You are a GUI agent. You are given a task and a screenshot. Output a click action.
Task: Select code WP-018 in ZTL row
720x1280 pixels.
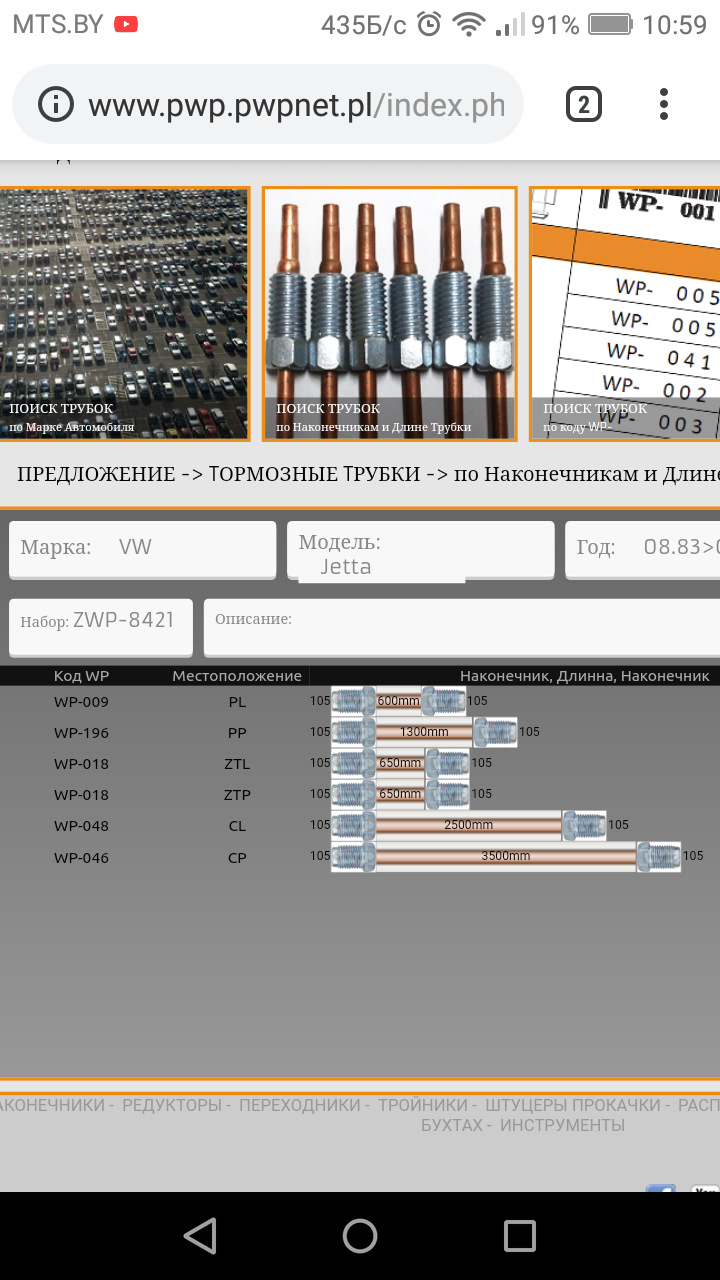click(81, 764)
